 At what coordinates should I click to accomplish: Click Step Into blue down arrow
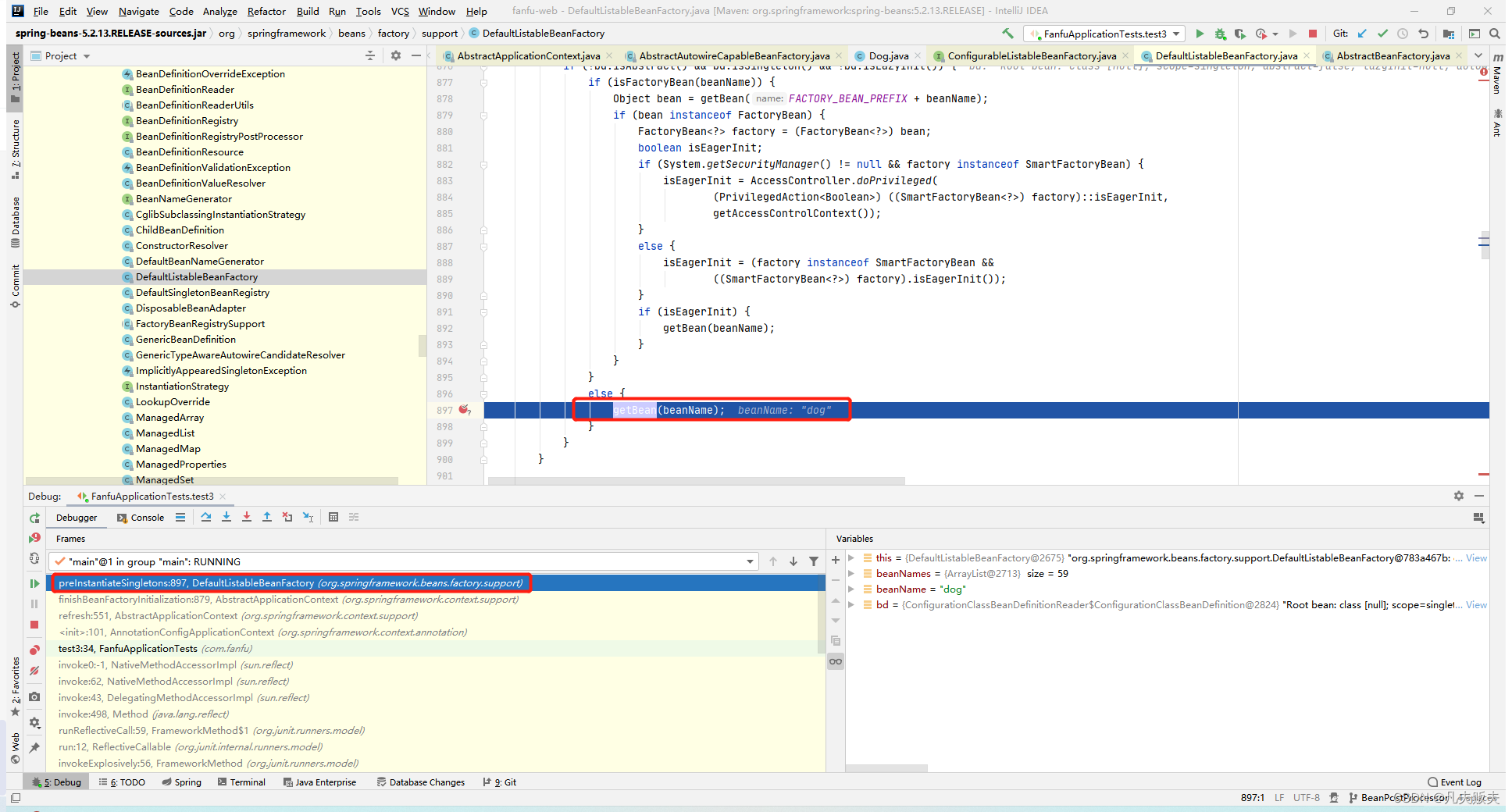click(x=226, y=517)
